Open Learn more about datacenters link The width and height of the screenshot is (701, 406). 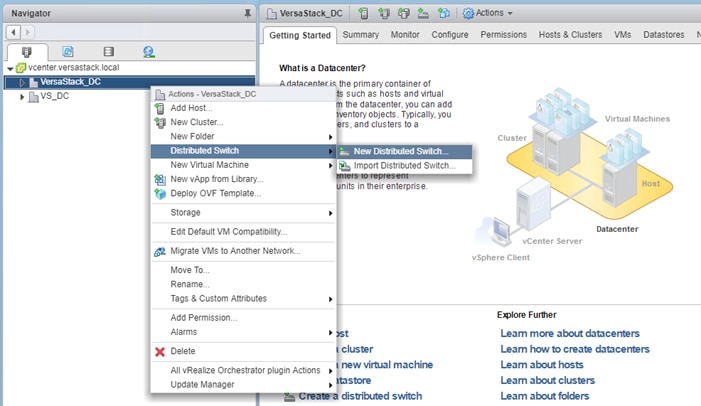click(x=570, y=334)
